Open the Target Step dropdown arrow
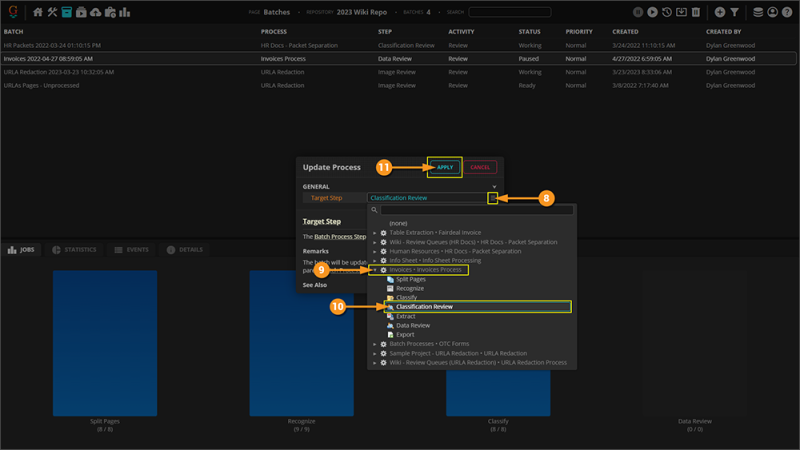This screenshot has height=450, width=800. tap(492, 198)
